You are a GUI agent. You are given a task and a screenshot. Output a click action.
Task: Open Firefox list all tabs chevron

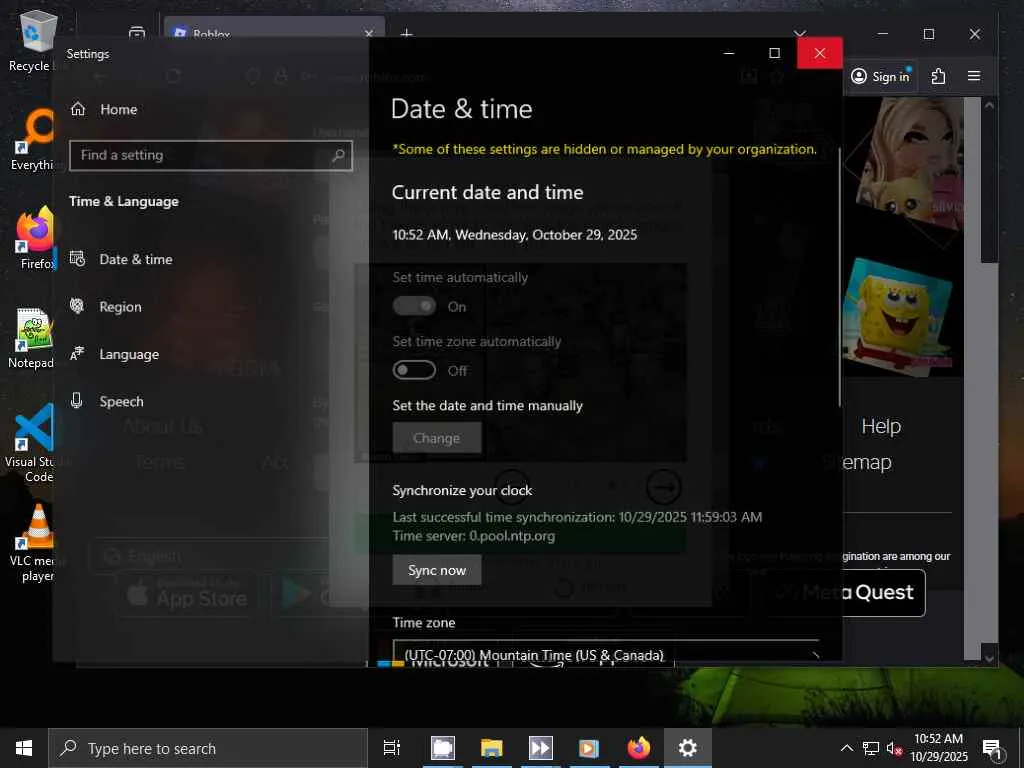(799, 33)
